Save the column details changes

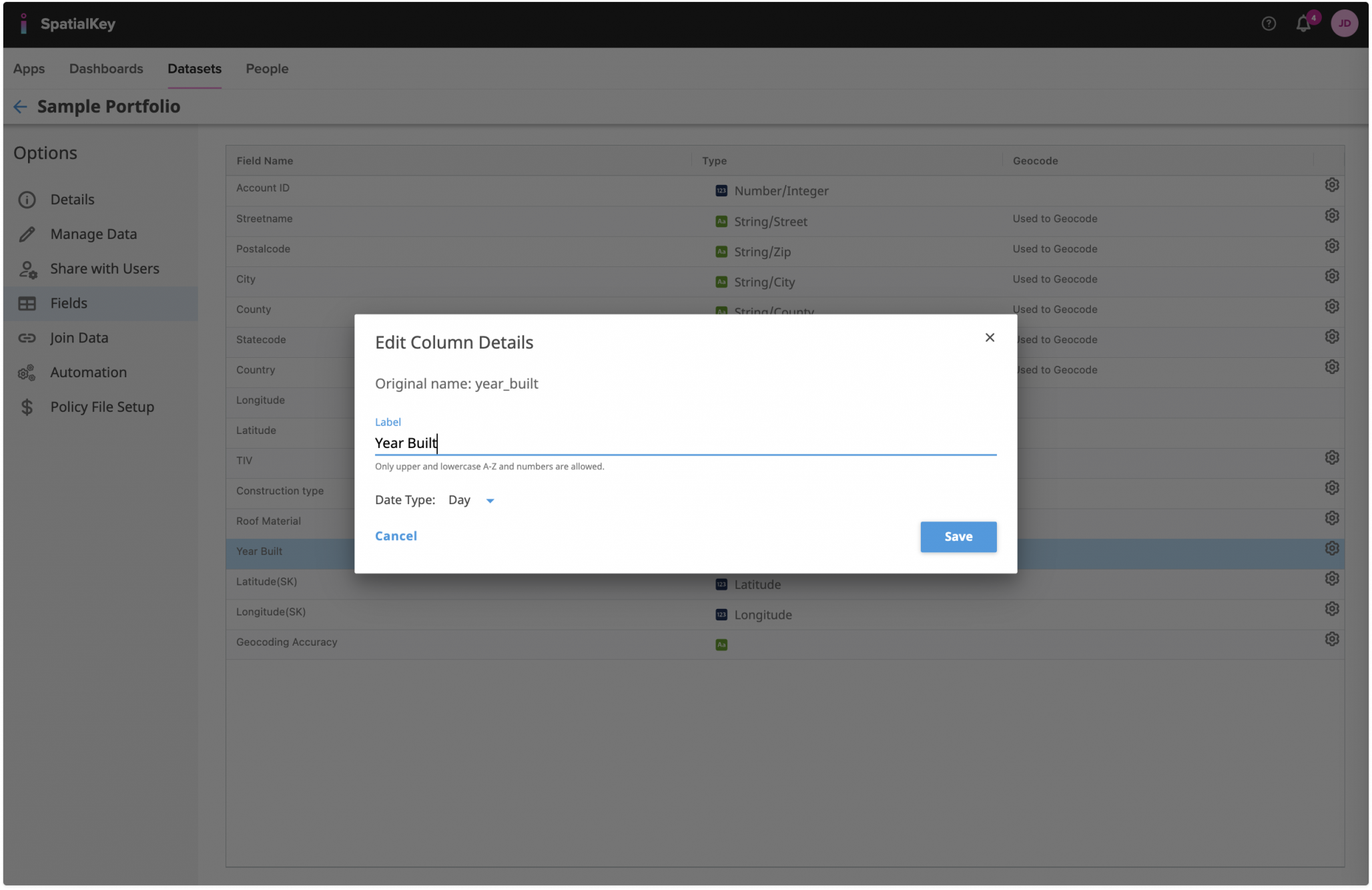tap(958, 536)
